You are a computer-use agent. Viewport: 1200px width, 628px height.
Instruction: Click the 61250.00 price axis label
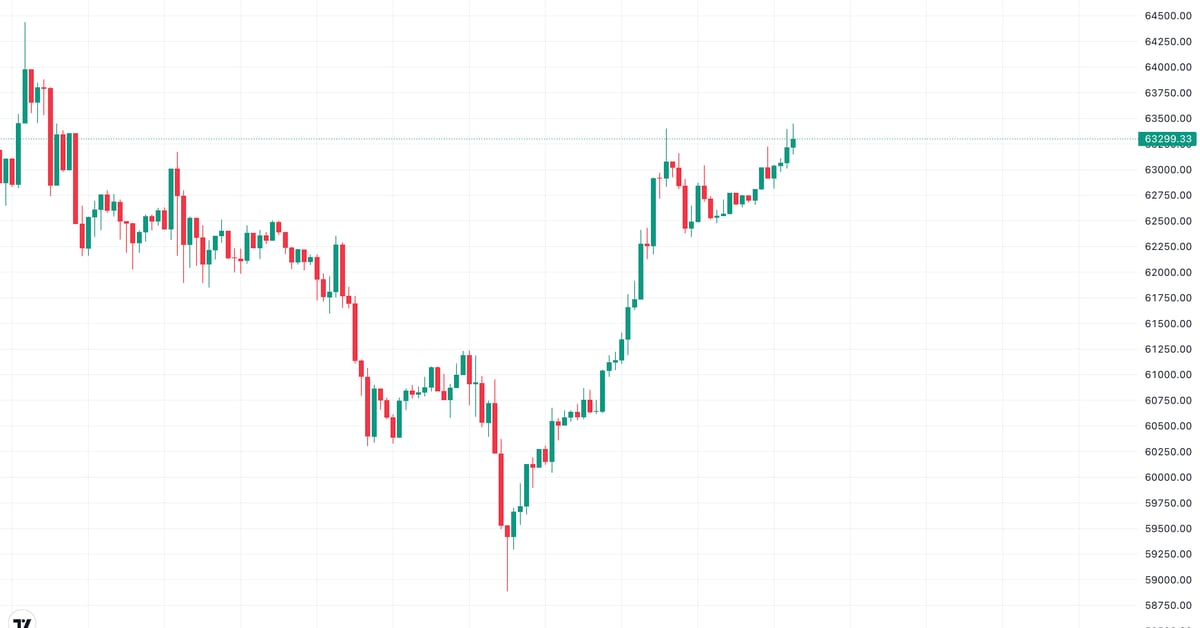1169,349
